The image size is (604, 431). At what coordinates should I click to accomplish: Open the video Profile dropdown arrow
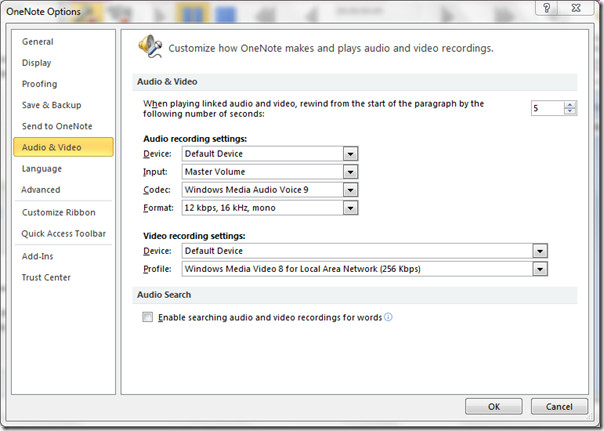tap(540, 269)
